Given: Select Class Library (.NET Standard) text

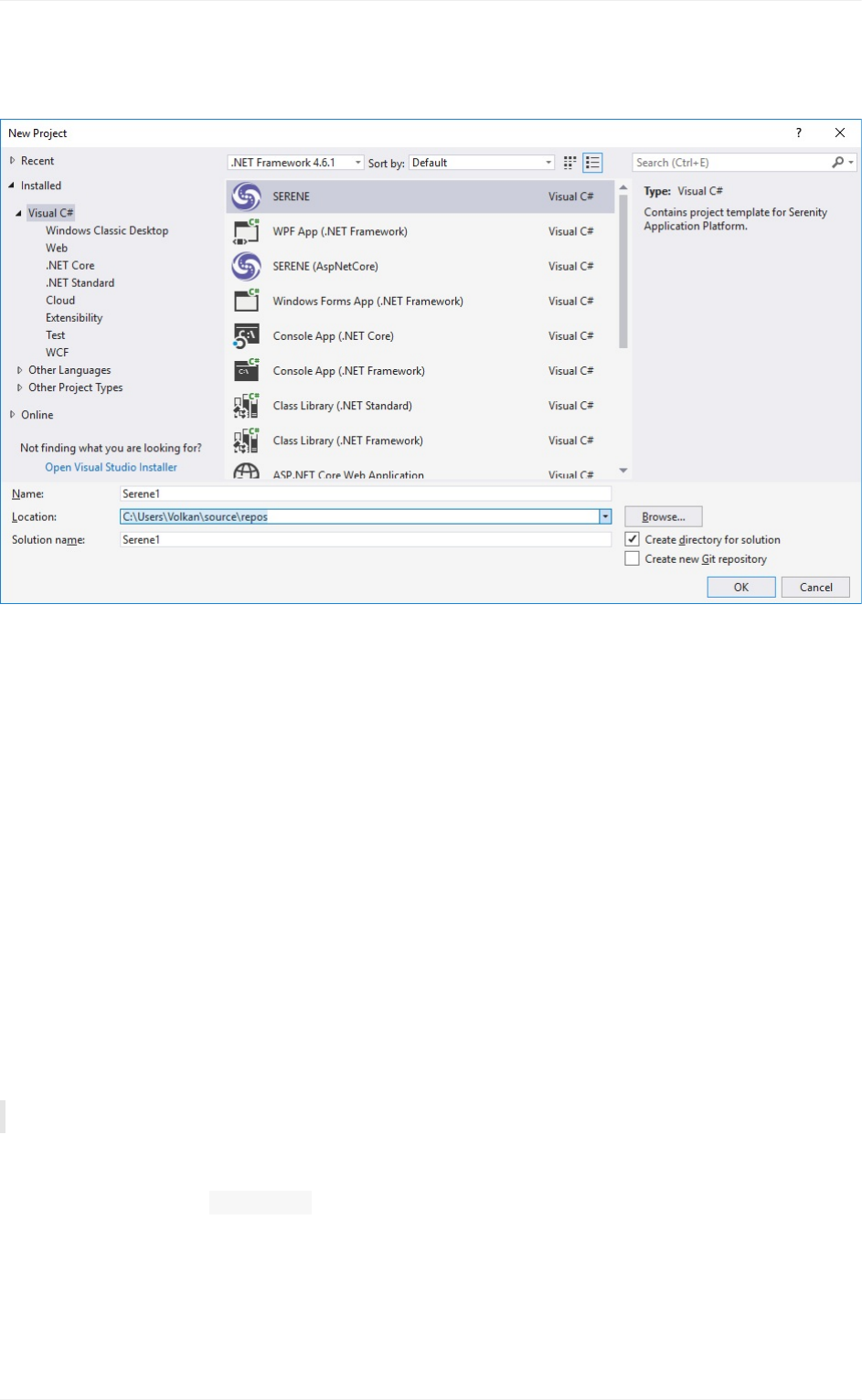Looking at the screenshot, I should tap(342, 405).
